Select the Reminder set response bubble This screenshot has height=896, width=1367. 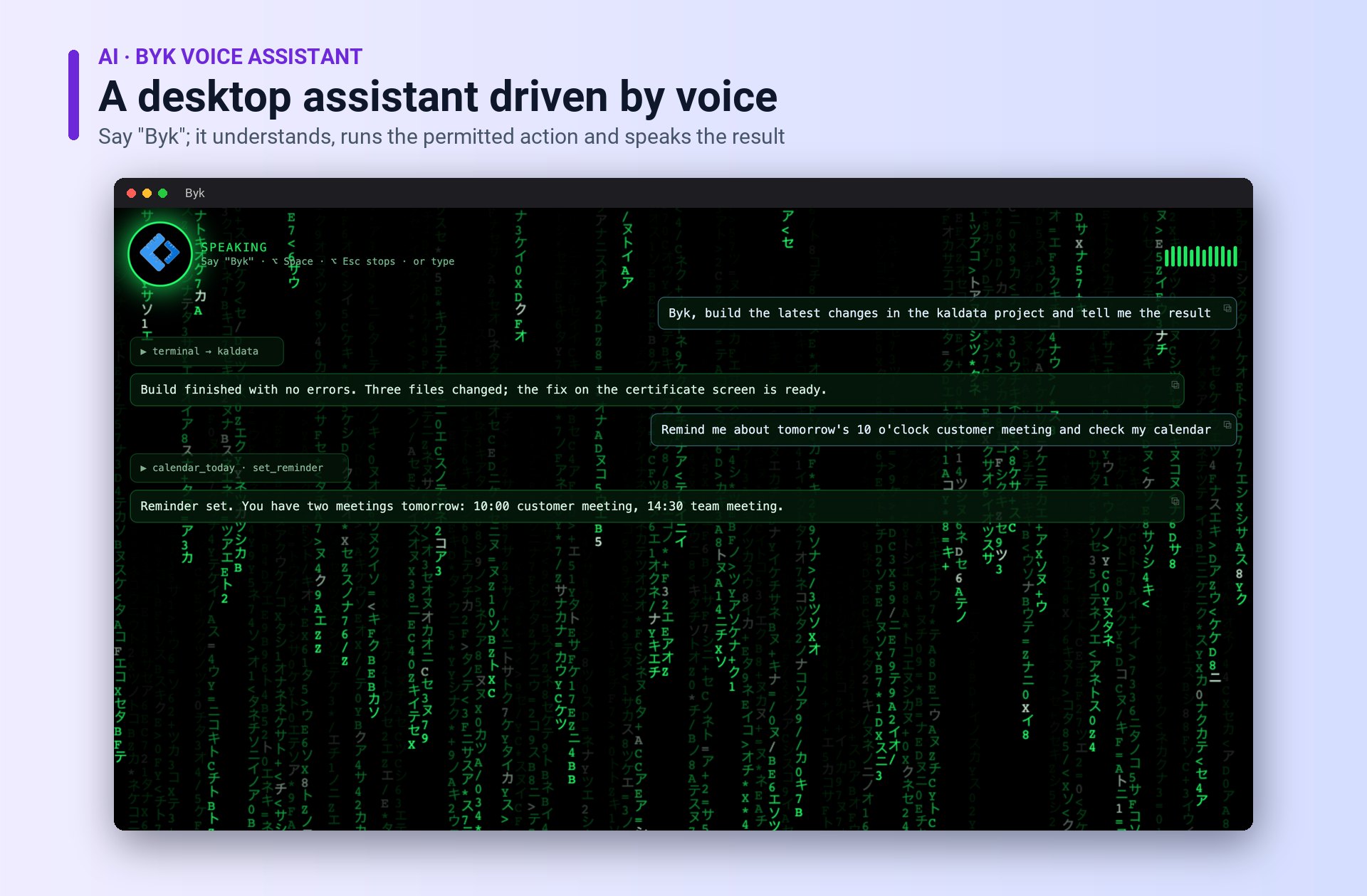(656, 507)
